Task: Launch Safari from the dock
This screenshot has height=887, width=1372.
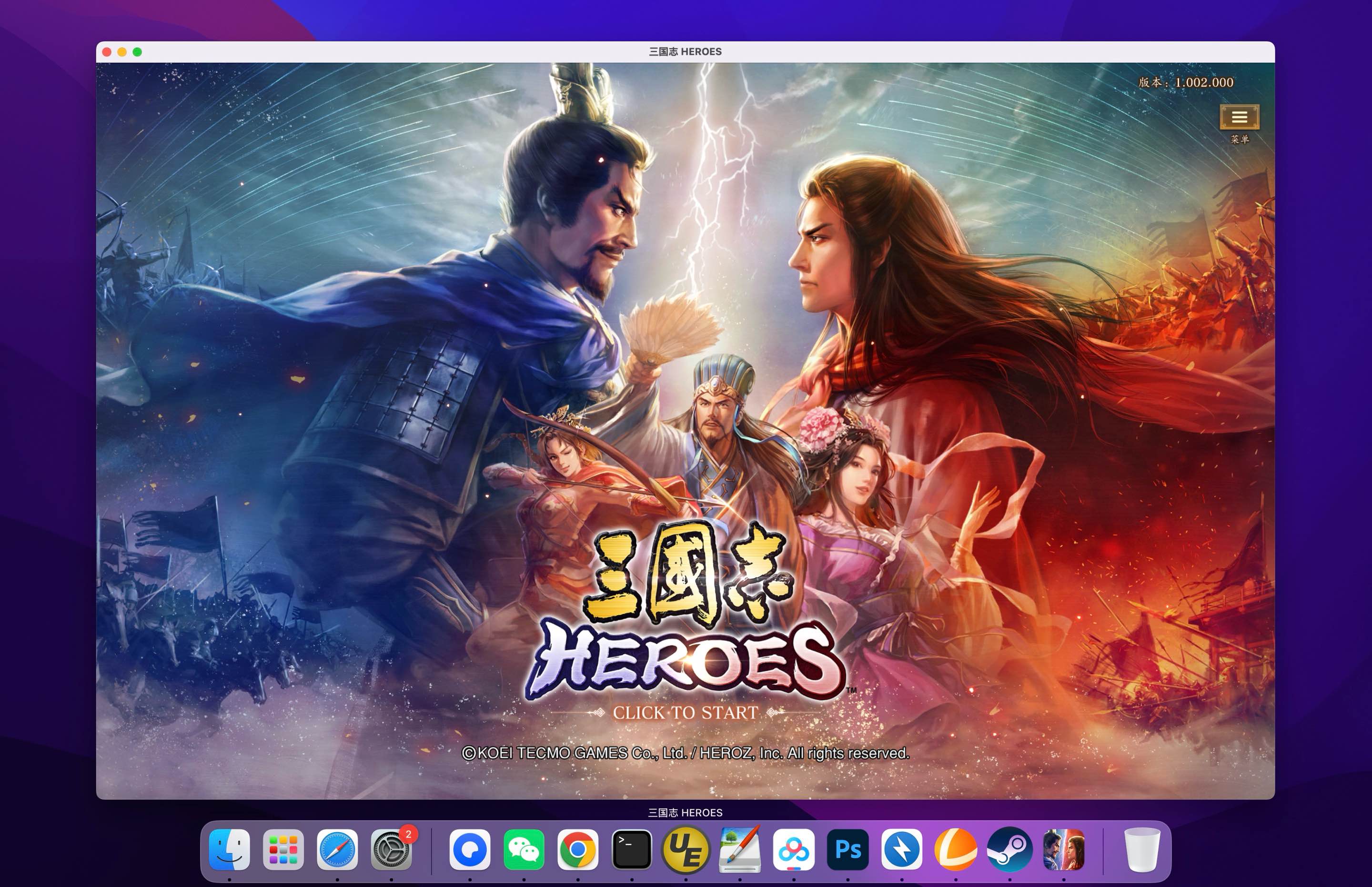Action: (337, 849)
